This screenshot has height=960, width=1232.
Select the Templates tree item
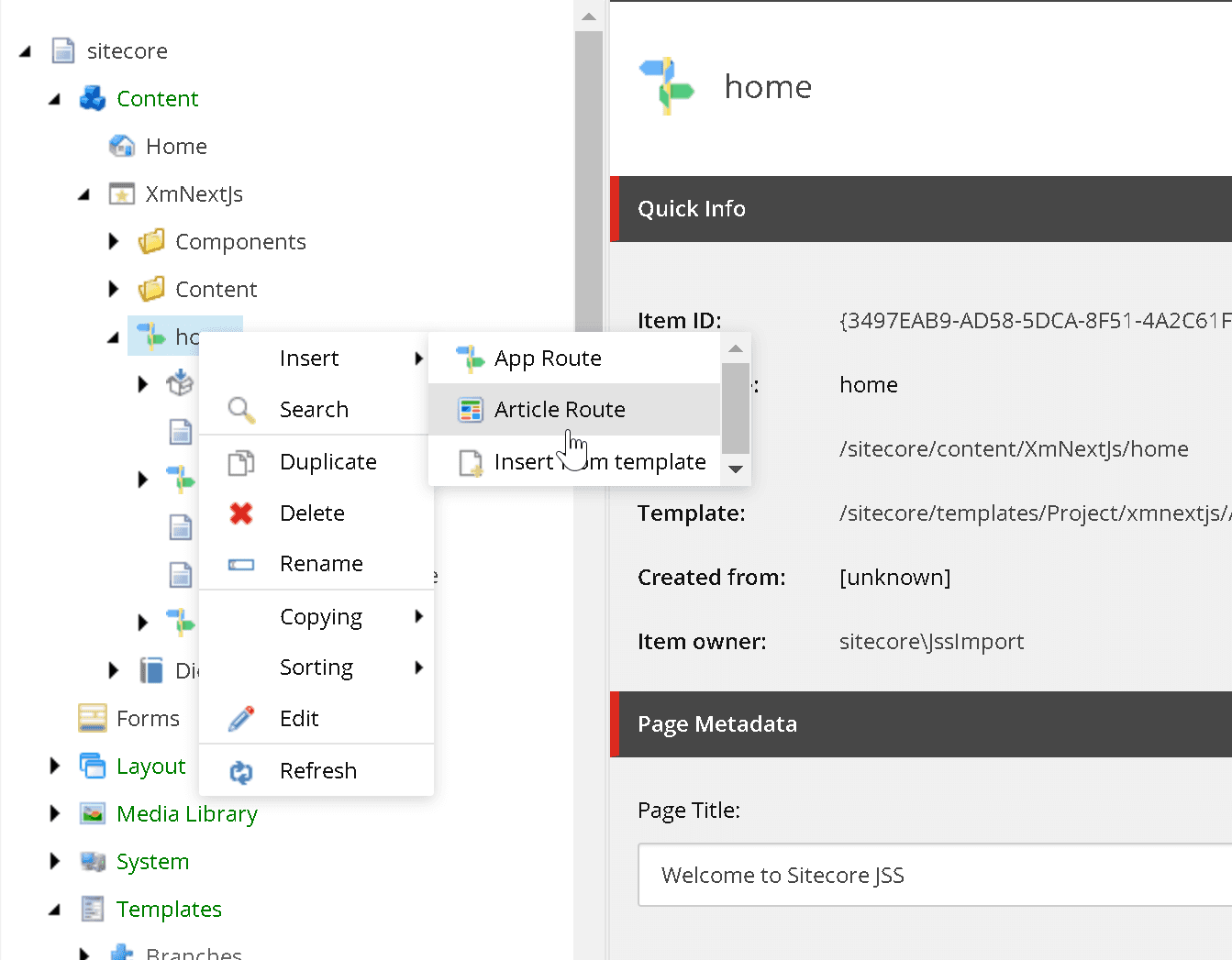[169, 909]
